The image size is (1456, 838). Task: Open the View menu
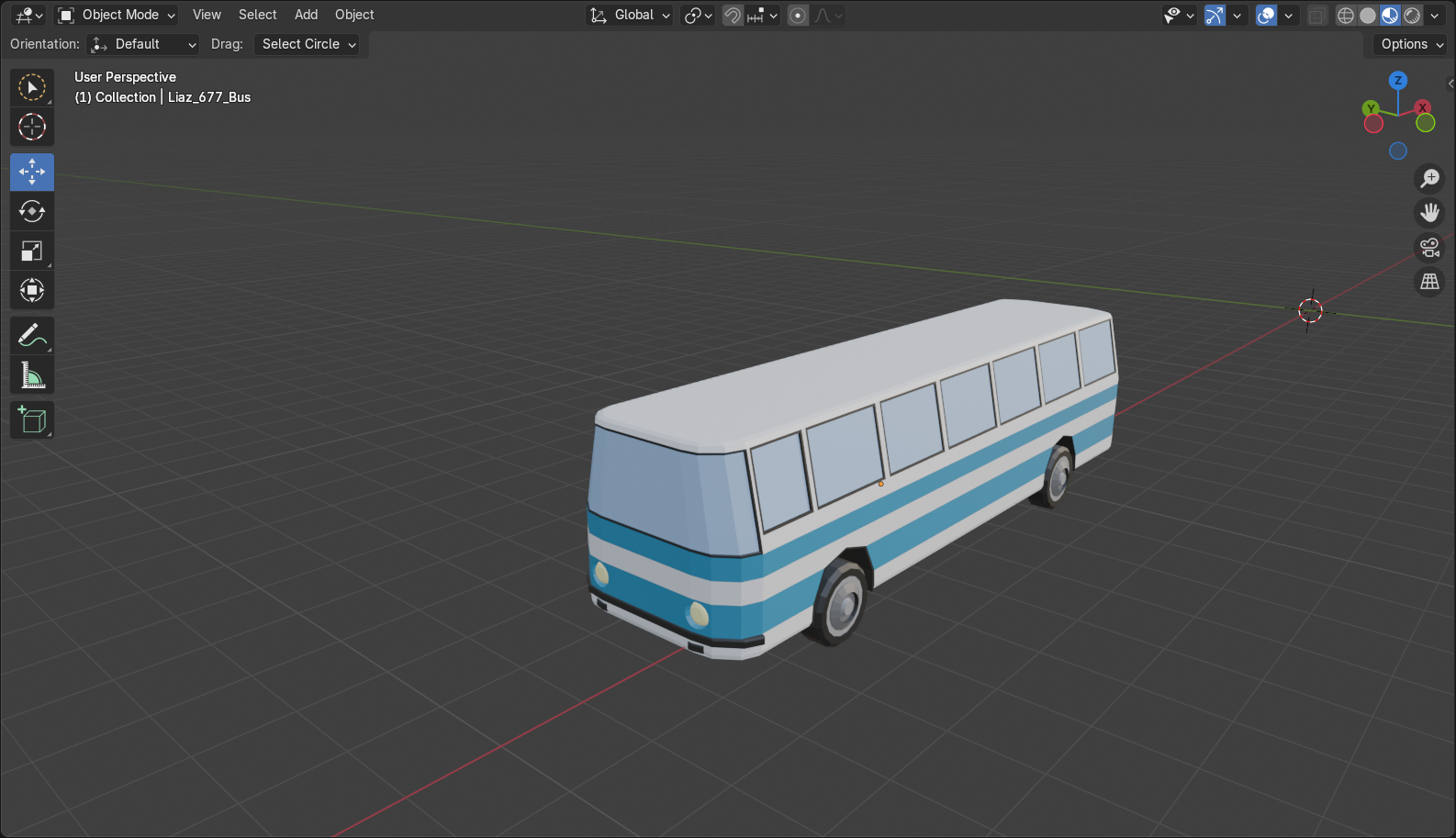coord(207,15)
